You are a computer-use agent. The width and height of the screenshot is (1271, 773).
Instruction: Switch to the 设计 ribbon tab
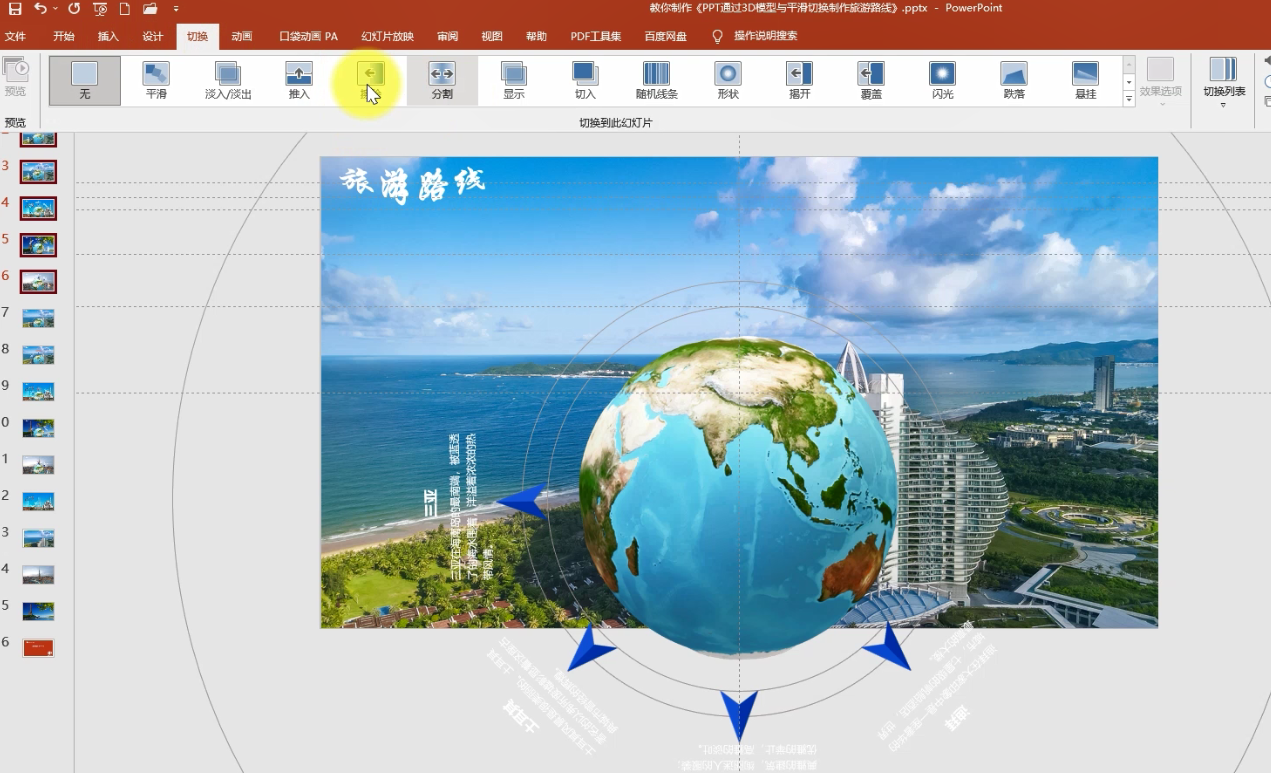tap(153, 37)
